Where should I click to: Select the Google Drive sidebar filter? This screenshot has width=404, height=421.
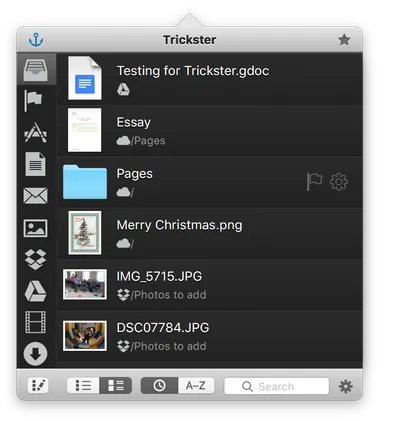pos(35,291)
